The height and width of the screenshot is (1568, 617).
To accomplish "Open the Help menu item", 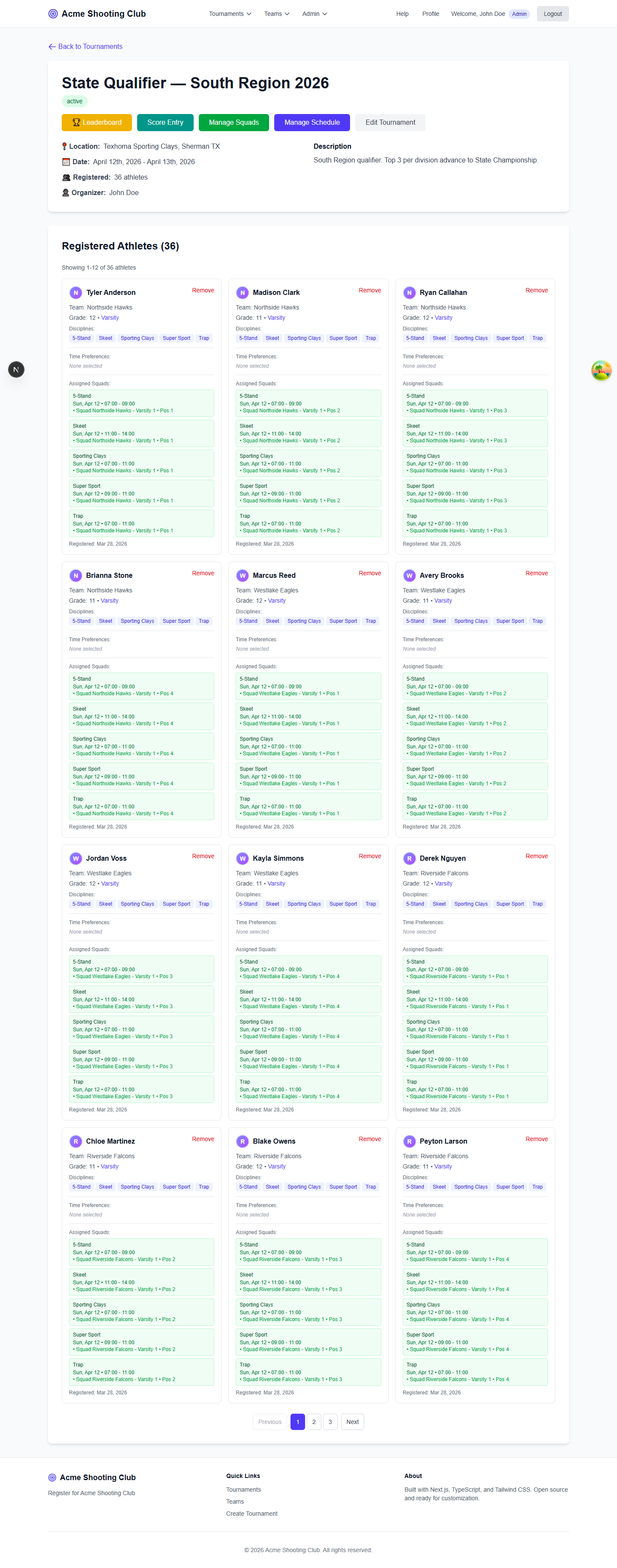I will coord(402,14).
